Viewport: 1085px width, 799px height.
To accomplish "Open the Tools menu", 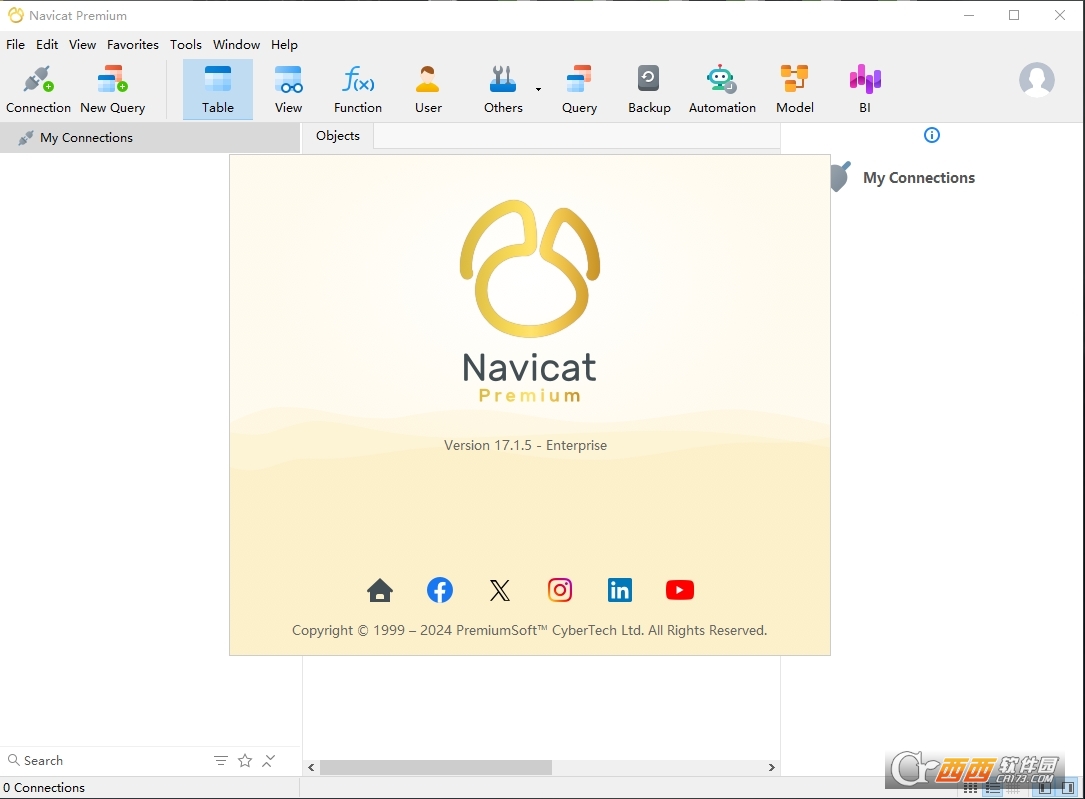I will point(186,44).
